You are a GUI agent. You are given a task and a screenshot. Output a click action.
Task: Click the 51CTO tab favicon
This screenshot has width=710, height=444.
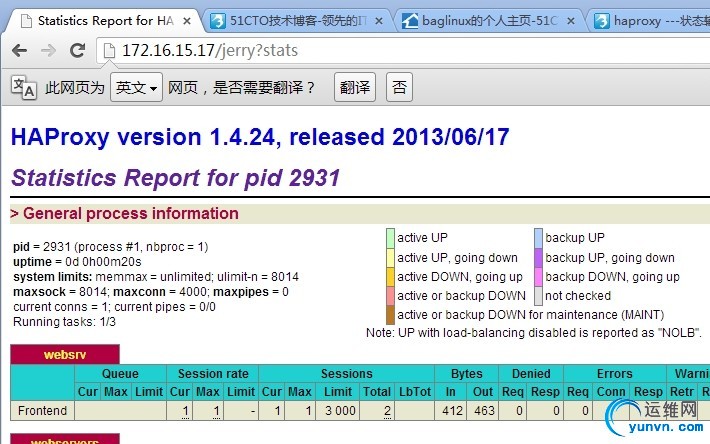(218, 21)
